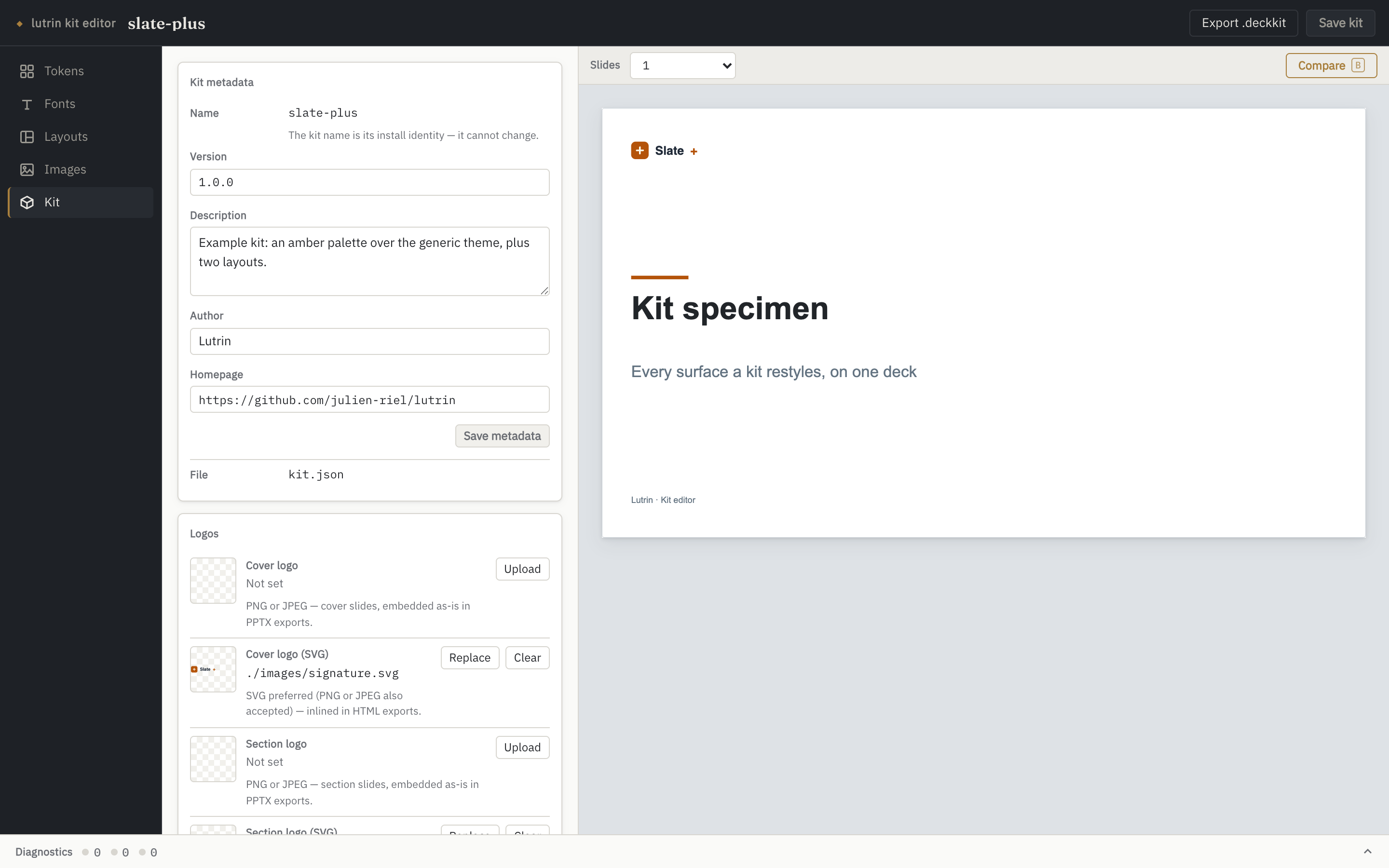Click the Fonts T icon in sidebar
Screen dimensions: 1389x868
[x=27, y=104]
